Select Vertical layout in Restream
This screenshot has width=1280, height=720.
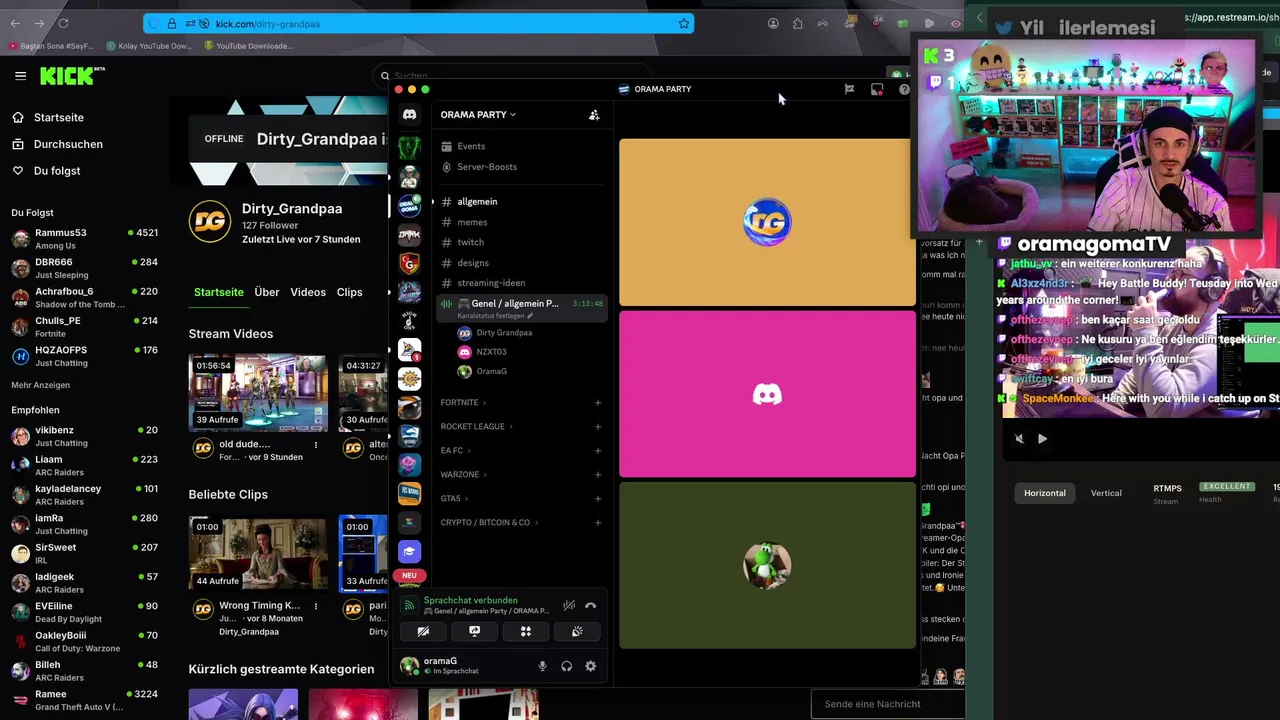coord(1106,493)
